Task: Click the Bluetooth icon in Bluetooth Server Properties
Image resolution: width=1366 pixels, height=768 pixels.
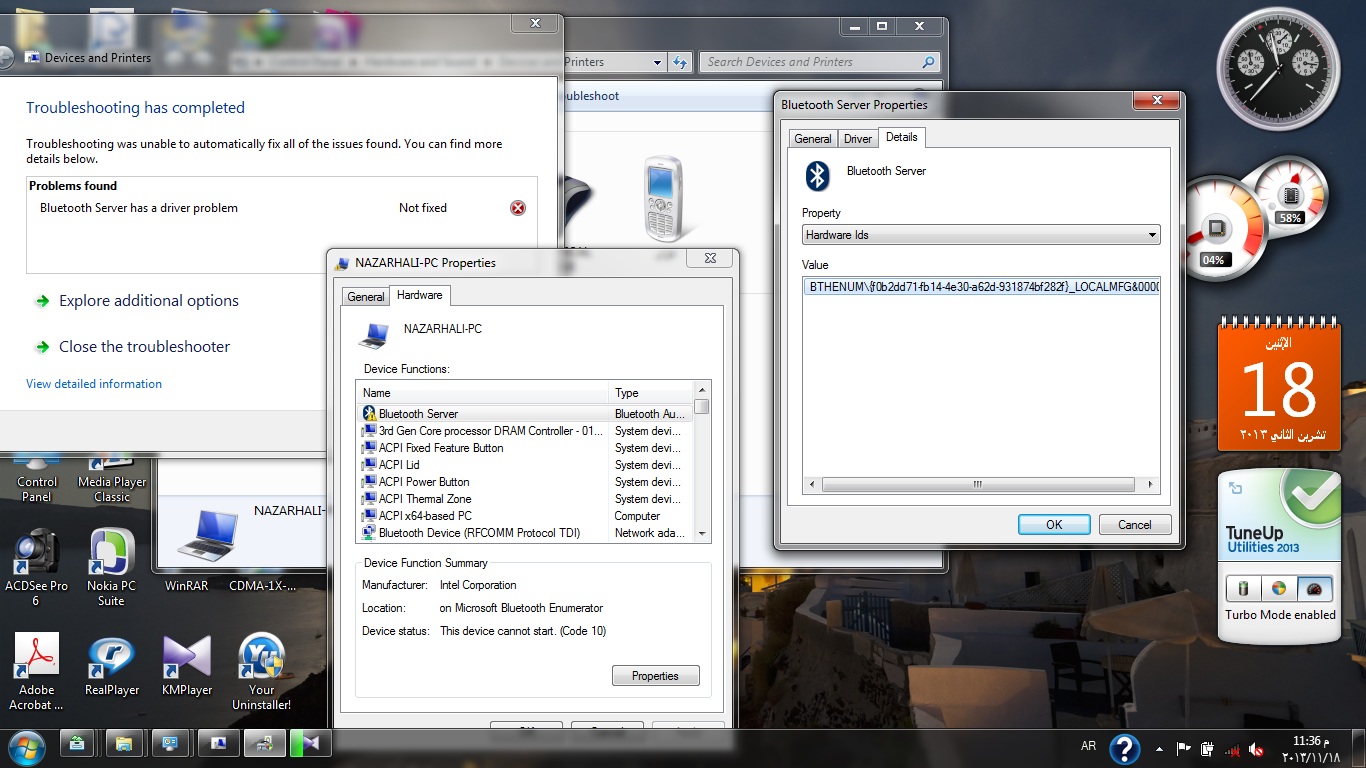Action: [818, 176]
